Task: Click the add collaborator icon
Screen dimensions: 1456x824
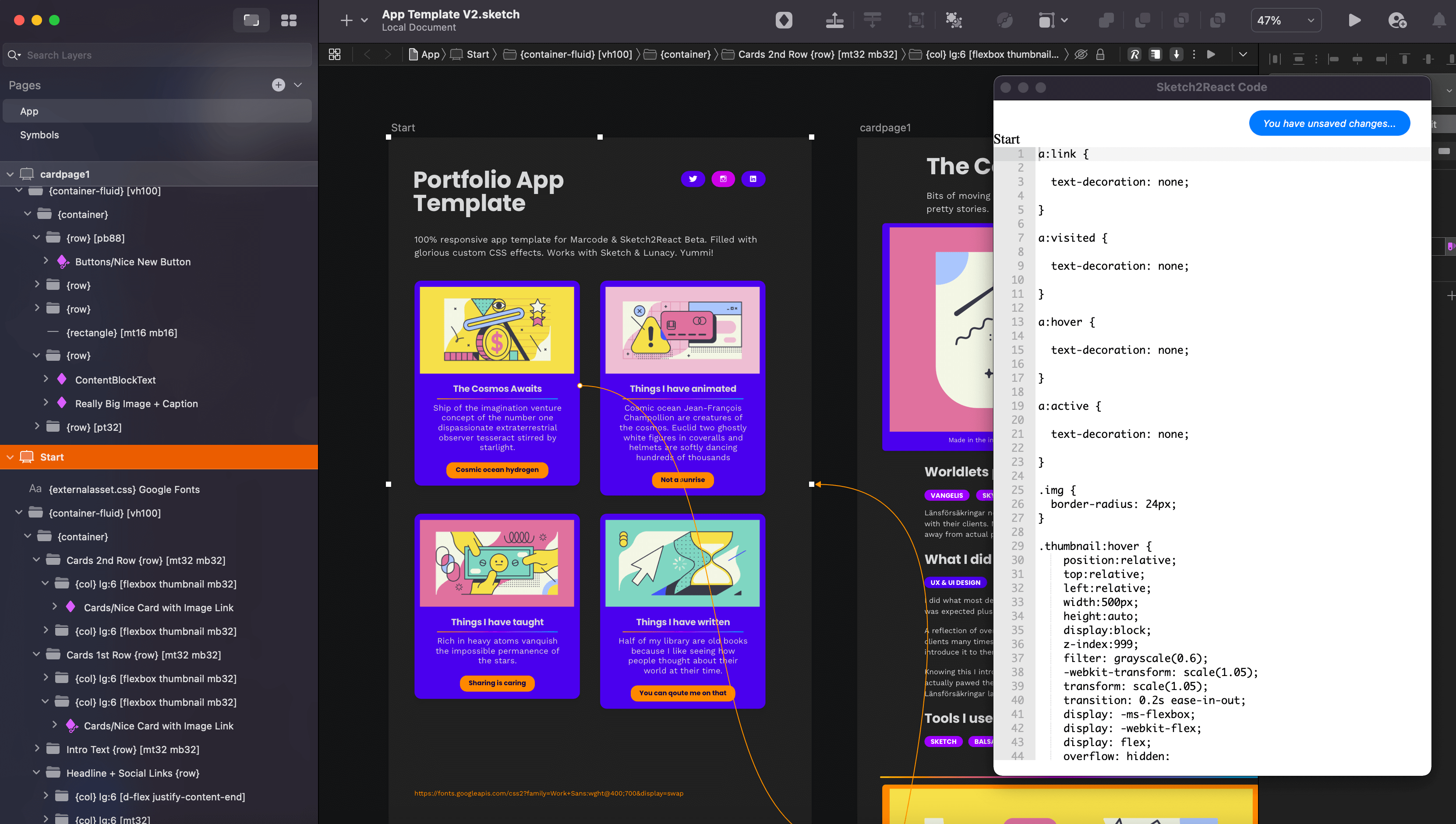Action: (x=1396, y=21)
